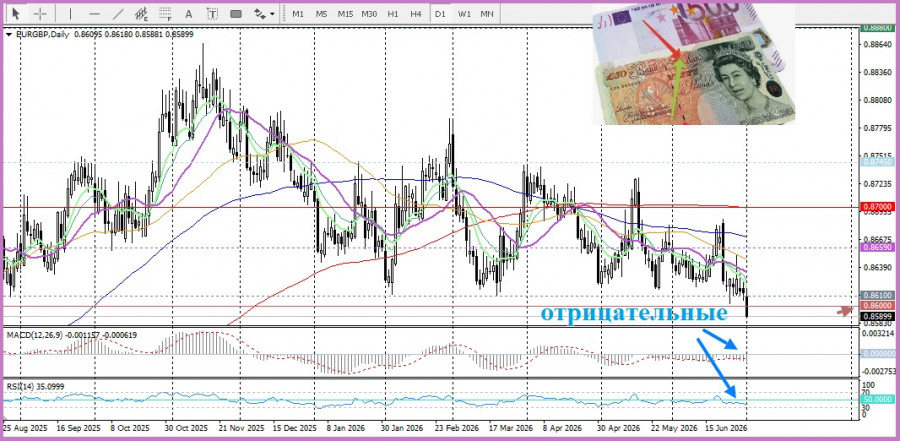Click the M1 timeframe button
This screenshot has height=441, width=900.
[298, 13]
